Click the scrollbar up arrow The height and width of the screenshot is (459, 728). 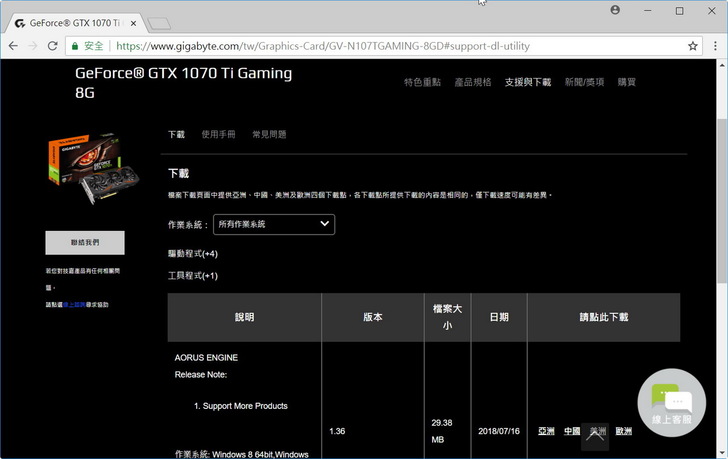pos(722,65)
